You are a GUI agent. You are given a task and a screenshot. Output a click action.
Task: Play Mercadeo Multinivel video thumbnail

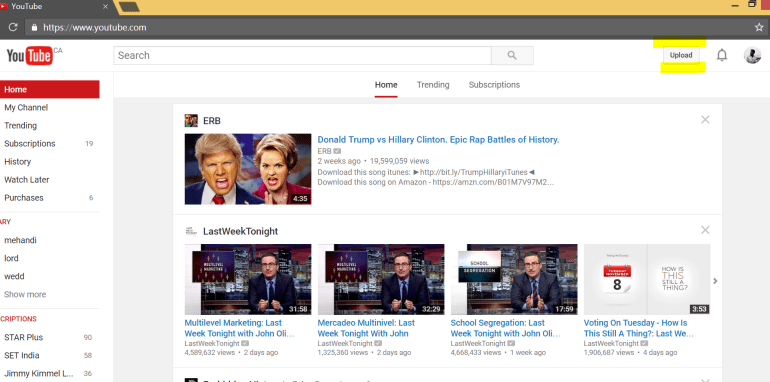(381, 279)
